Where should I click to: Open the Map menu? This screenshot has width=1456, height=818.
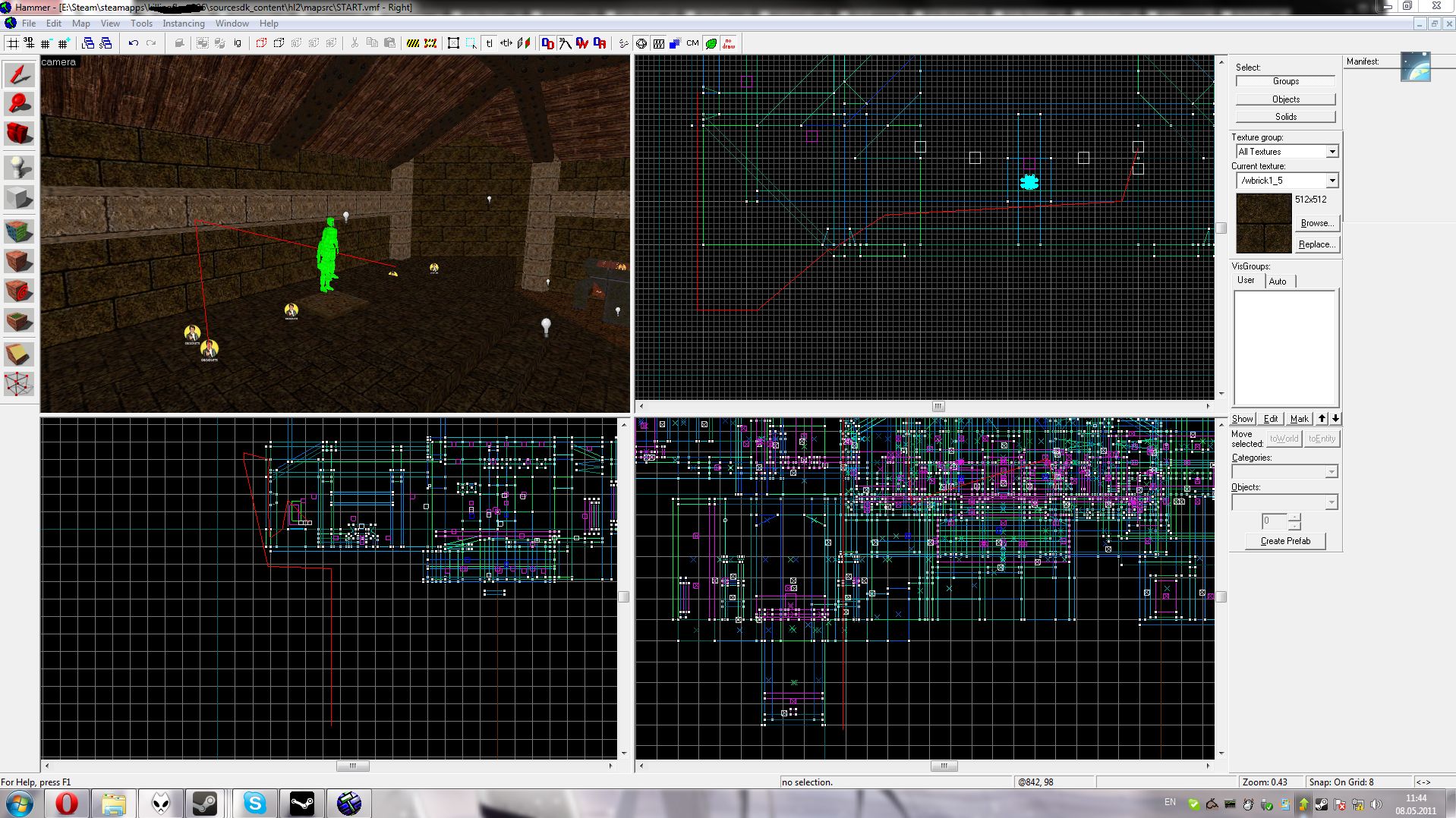[81, 24]
